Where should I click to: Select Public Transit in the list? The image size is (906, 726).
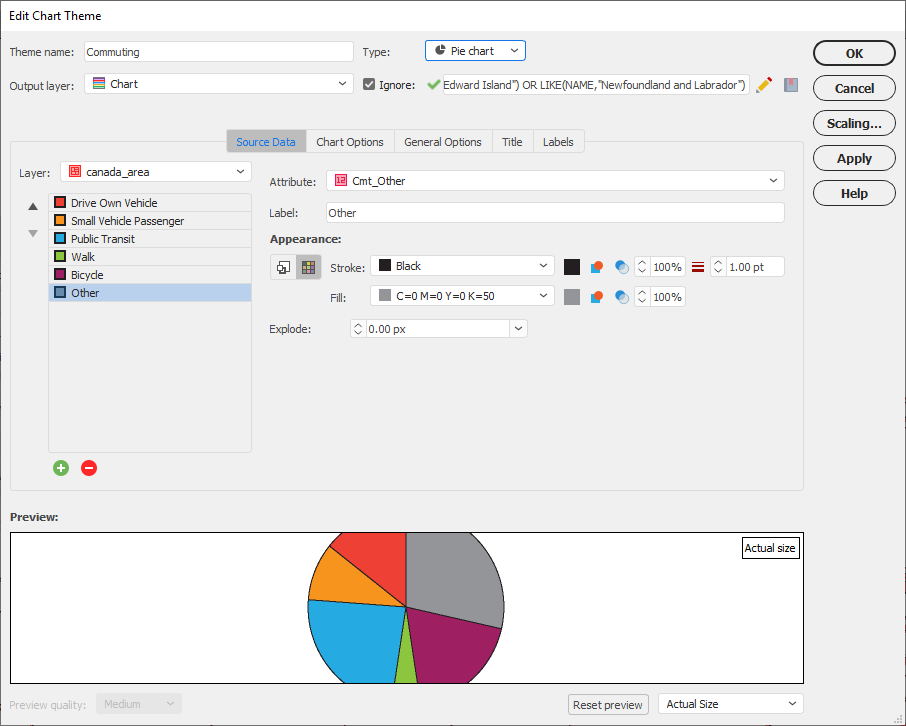[150, 239]
